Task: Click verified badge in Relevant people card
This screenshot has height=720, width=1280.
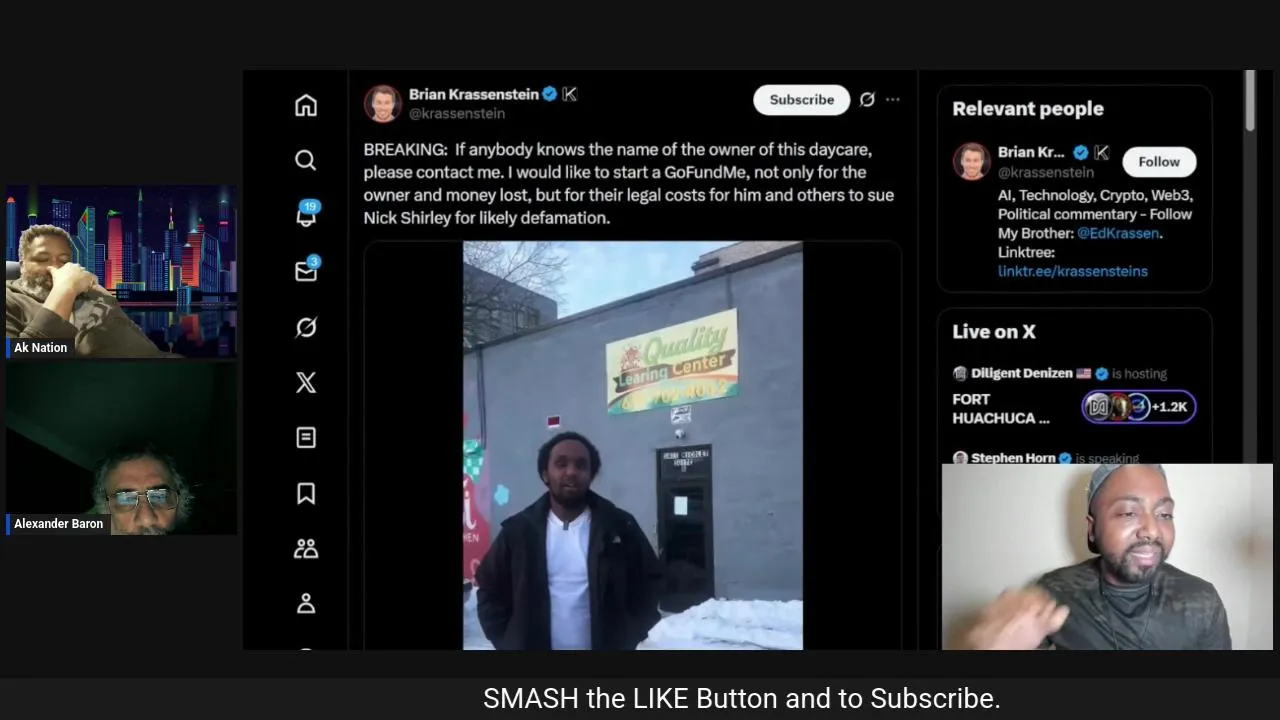Action: tap(1080, 152)
